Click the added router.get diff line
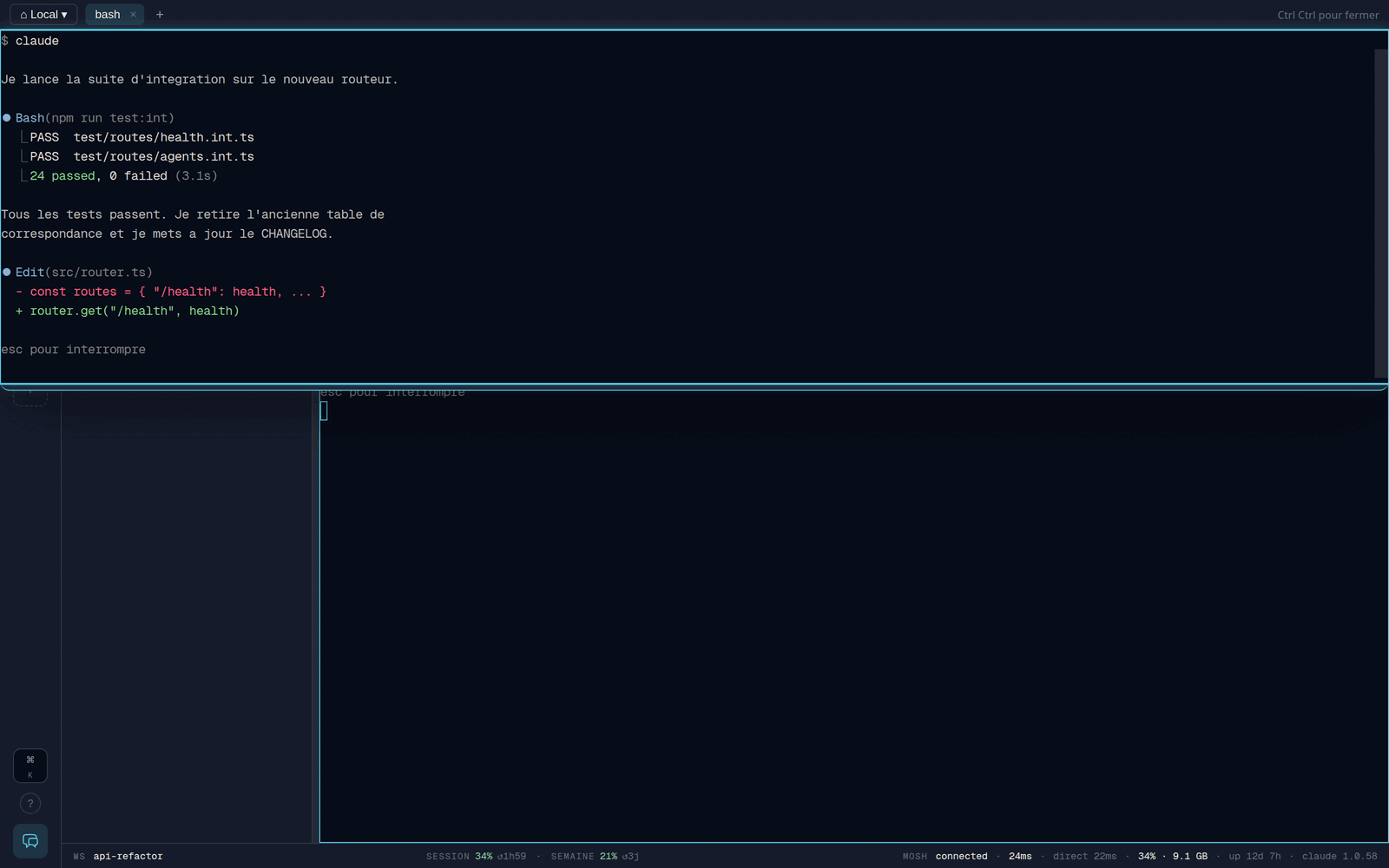 tap(127, 311)
